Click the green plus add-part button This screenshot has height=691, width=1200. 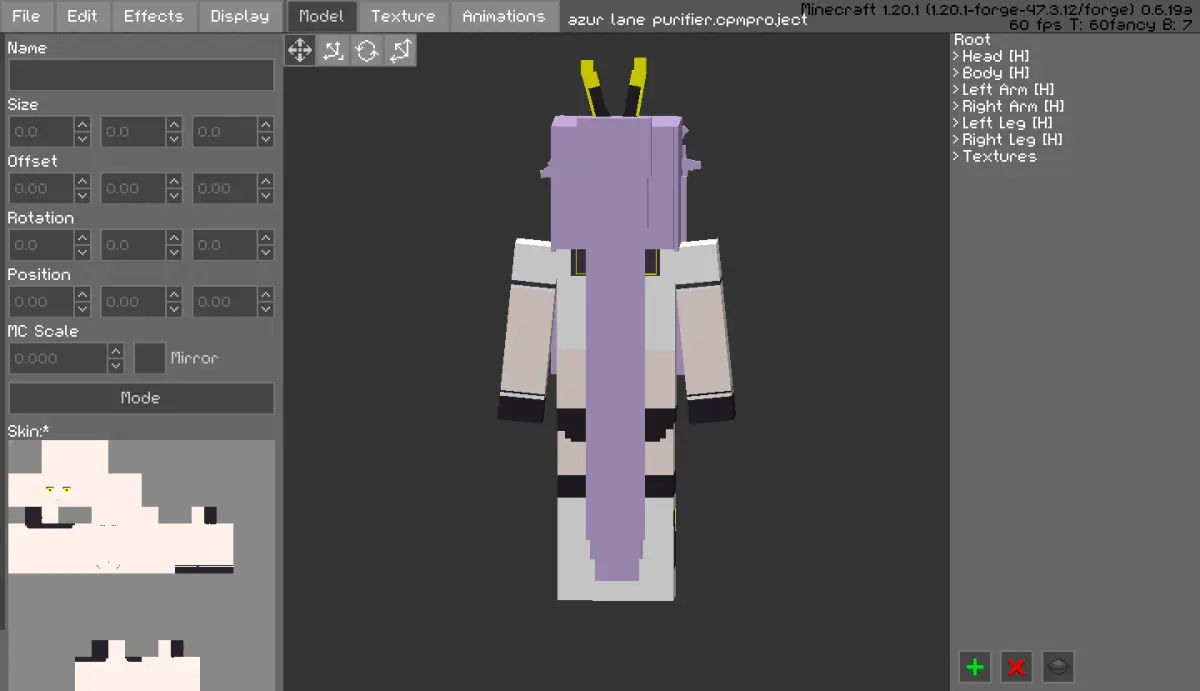975,666
